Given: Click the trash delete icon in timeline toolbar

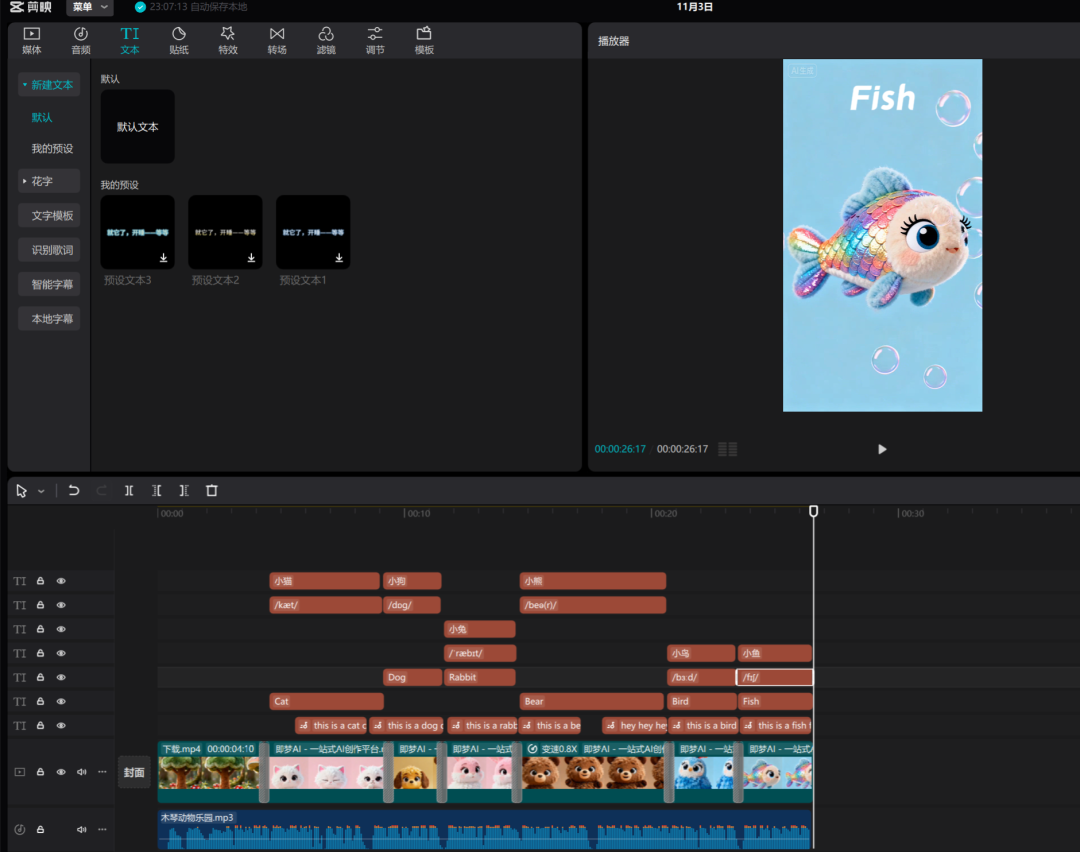Looking at the screenshot, I should [212, 491].
